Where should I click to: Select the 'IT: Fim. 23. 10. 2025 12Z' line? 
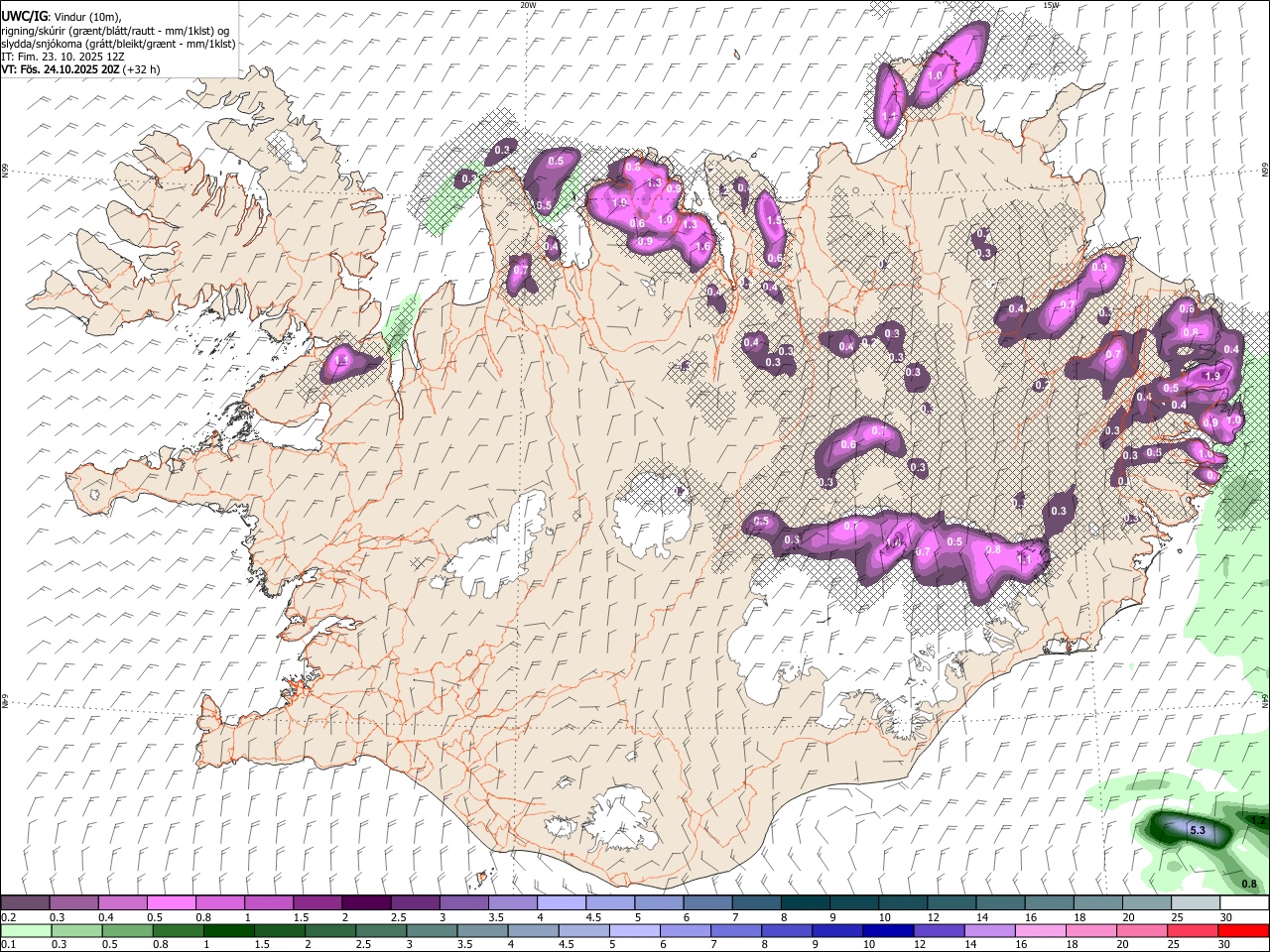click(63, 57)
